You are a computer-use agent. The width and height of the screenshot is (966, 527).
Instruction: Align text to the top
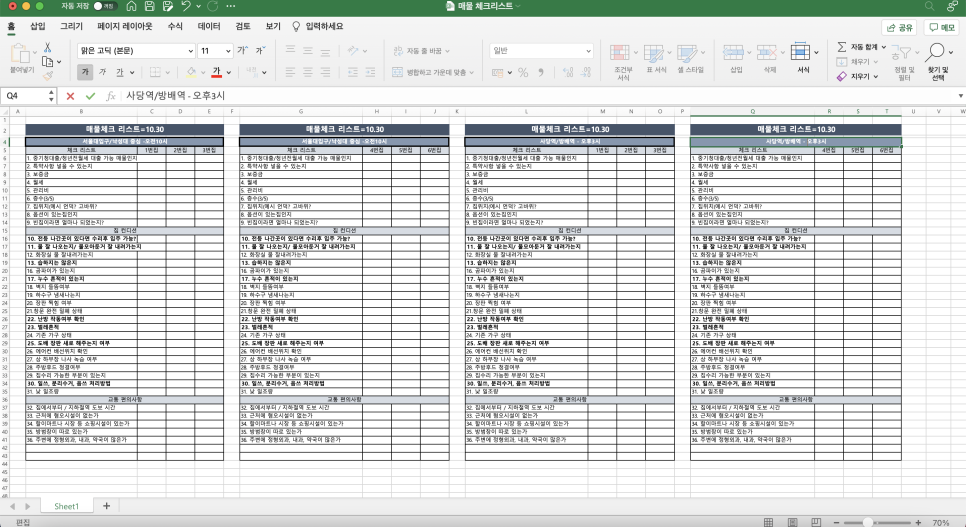pos(290,50)
